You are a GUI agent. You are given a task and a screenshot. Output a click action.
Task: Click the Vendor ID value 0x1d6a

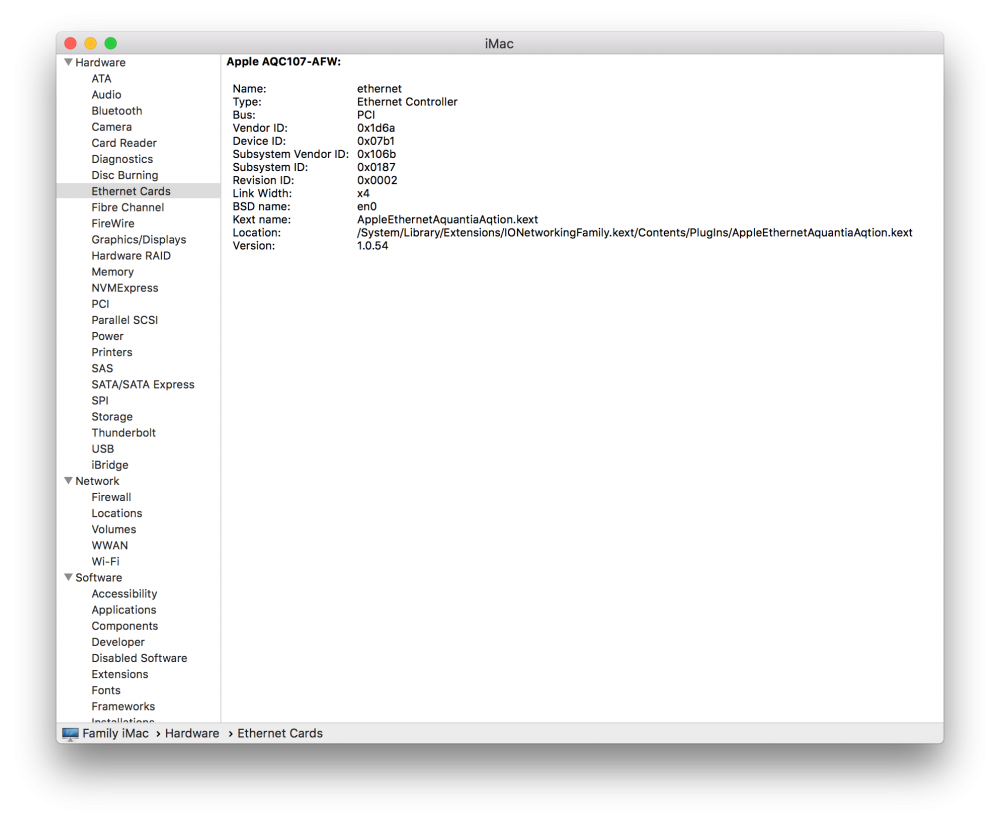(x=376, y=128)
